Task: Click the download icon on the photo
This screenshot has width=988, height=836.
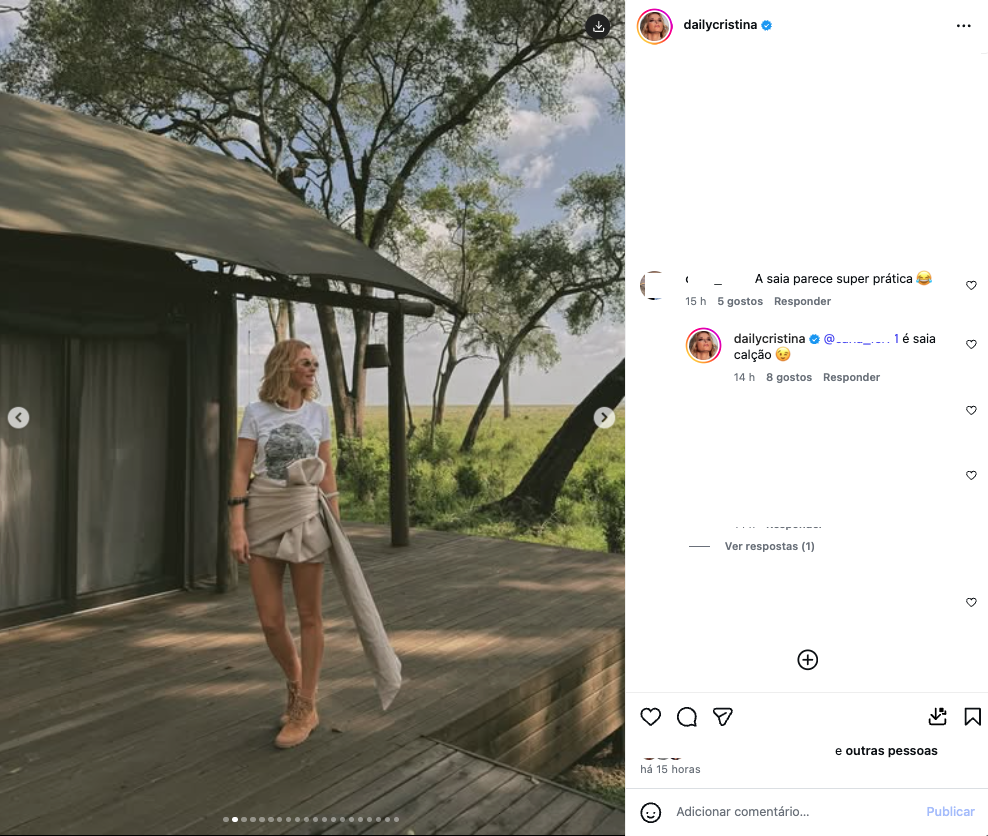Action: point(598,26)
